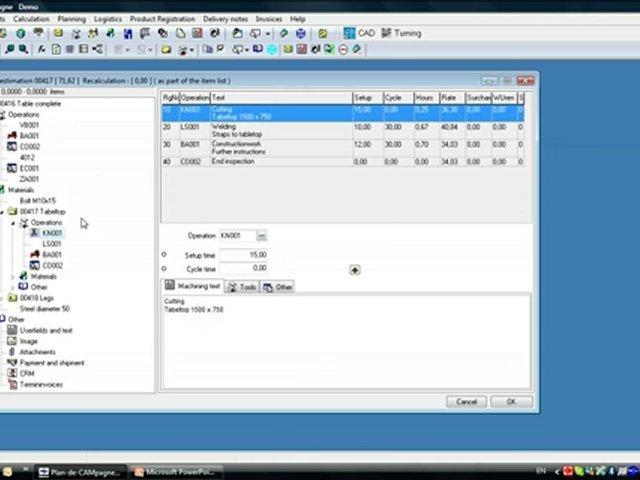This screenshot has width=640, height=480.
Task: Select KN001 operation icon in tree
Action: [34, 233]
